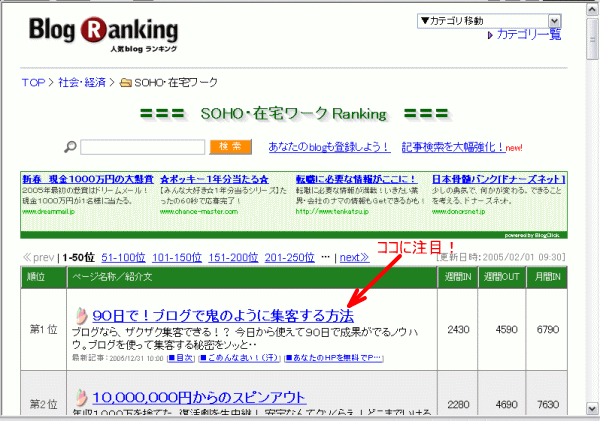Click the vertical scrollbar thumb
Viewport: 600px width, 421px height.
tap(593, 39)
